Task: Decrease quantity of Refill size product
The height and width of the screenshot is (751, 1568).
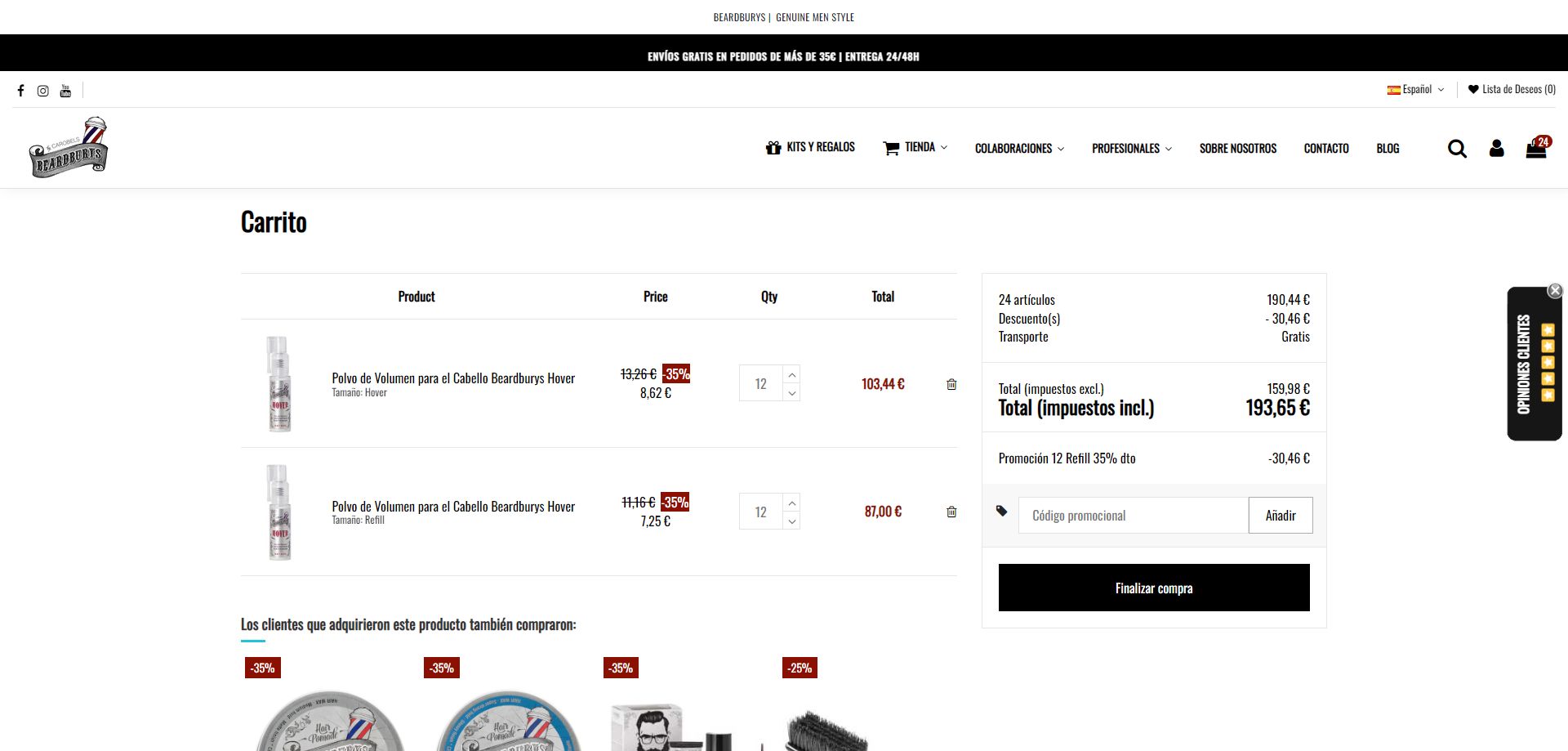Action: point(791,521)
